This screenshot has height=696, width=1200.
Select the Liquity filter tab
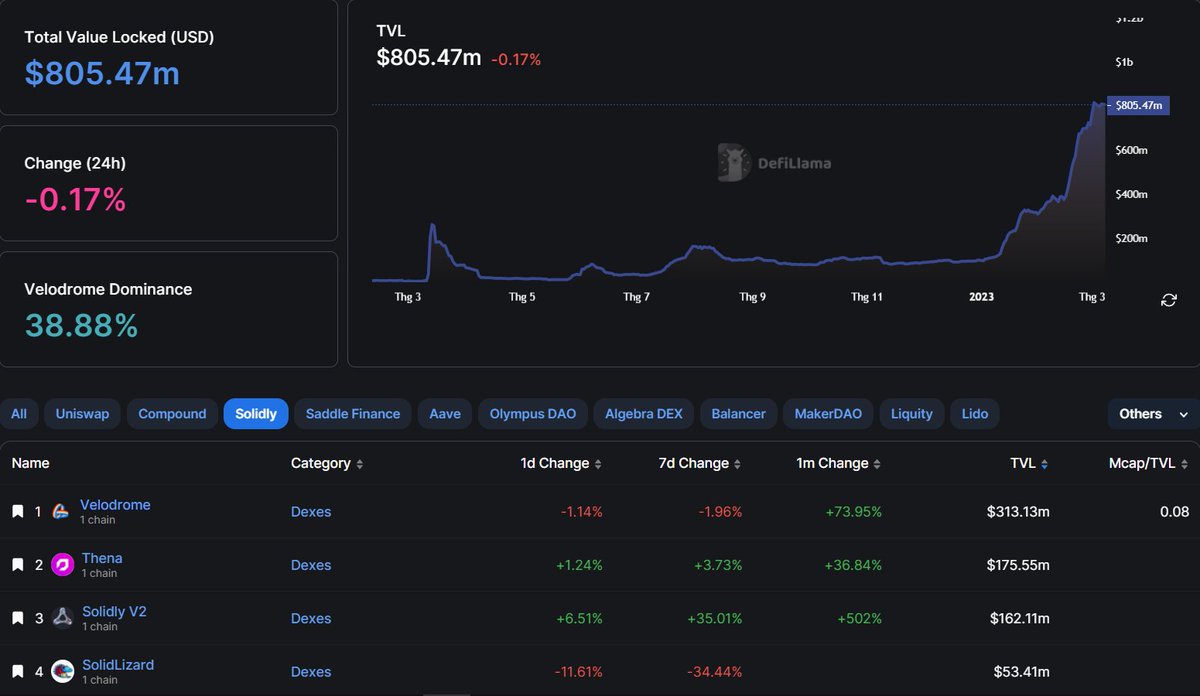[912, 414]
